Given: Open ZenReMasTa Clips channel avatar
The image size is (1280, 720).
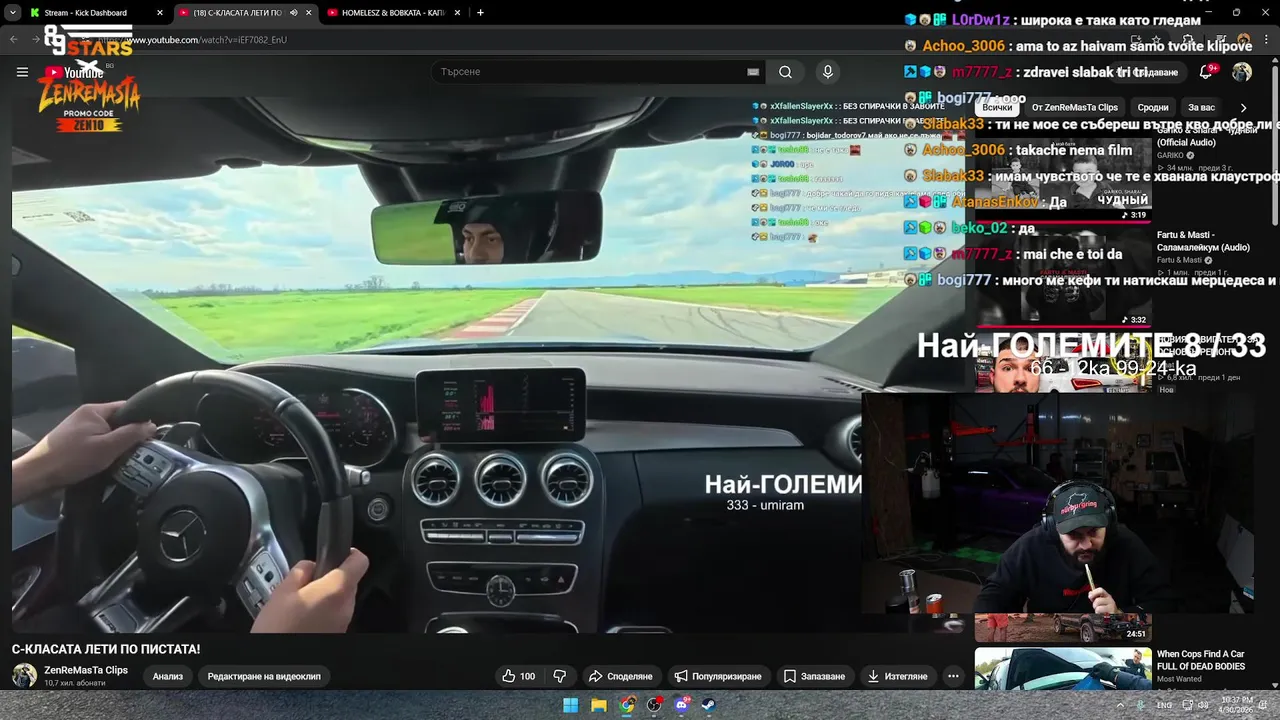Looking at the screenshot, I should (x=24, y=676).
